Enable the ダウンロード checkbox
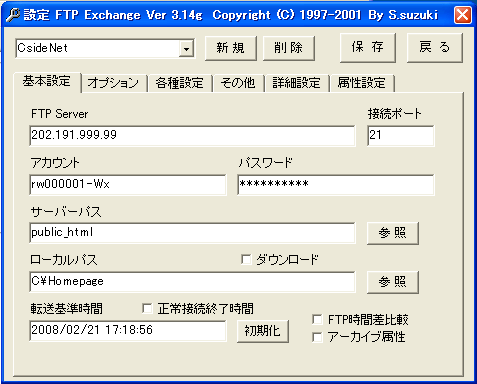Viewport: 477px width, 384px height. click(x=246, y=259)
